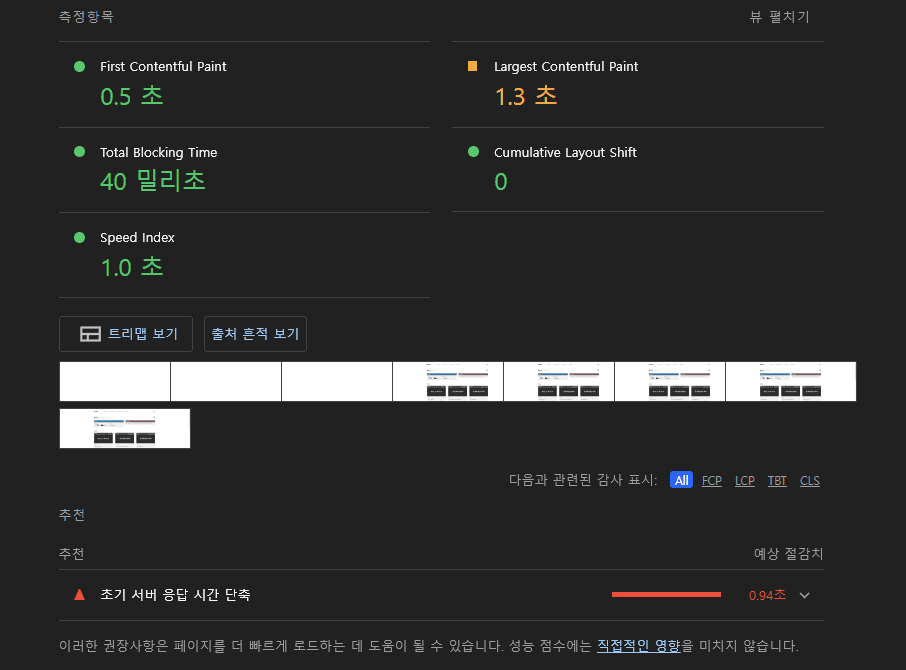The height and width of the screenshot is (670, 906).
Task: Expand the 초기 서버 응답 시간 단축 chevron
Action: [805, 596]
